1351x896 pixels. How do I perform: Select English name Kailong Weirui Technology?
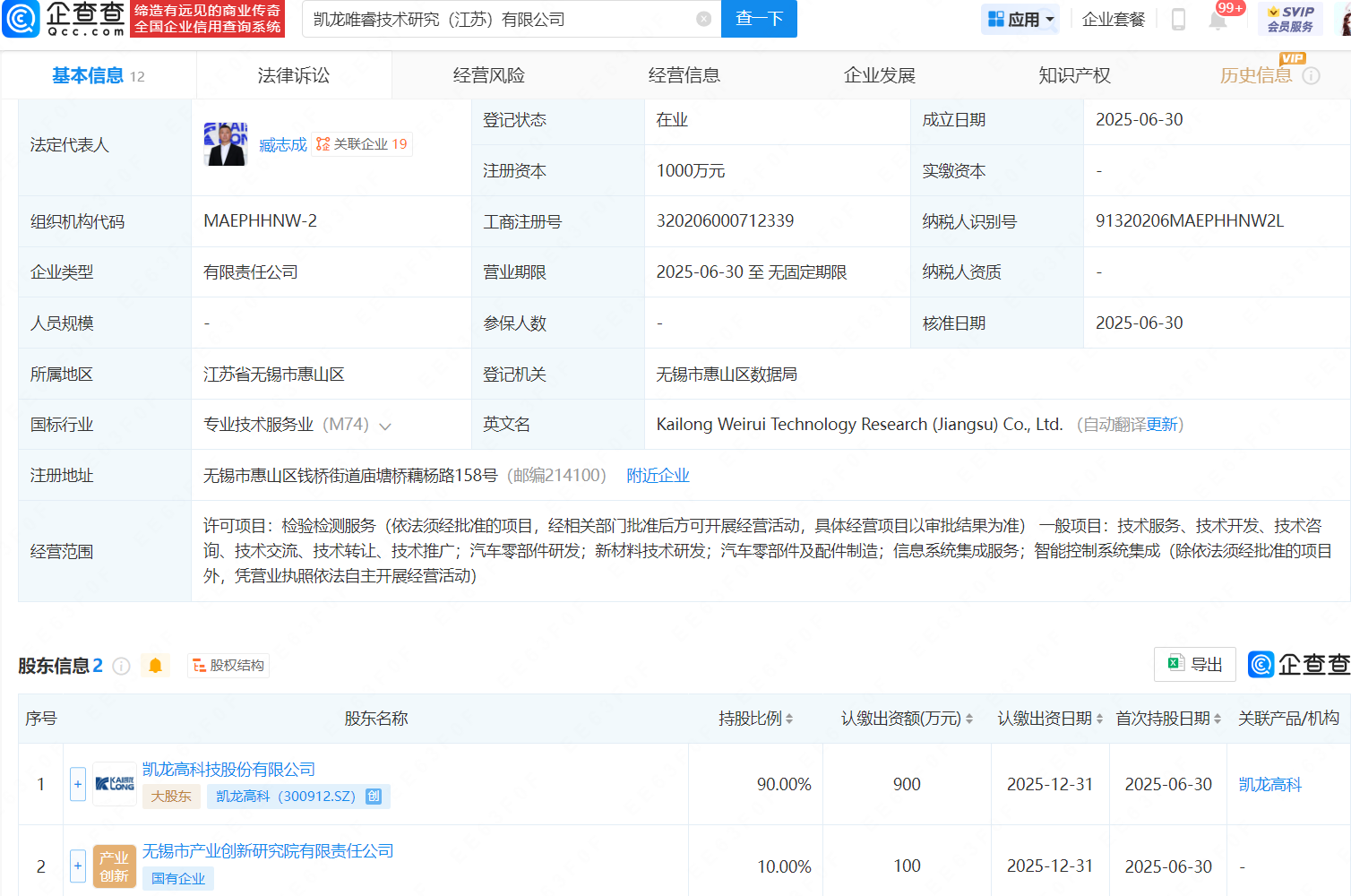click(859, 425)
